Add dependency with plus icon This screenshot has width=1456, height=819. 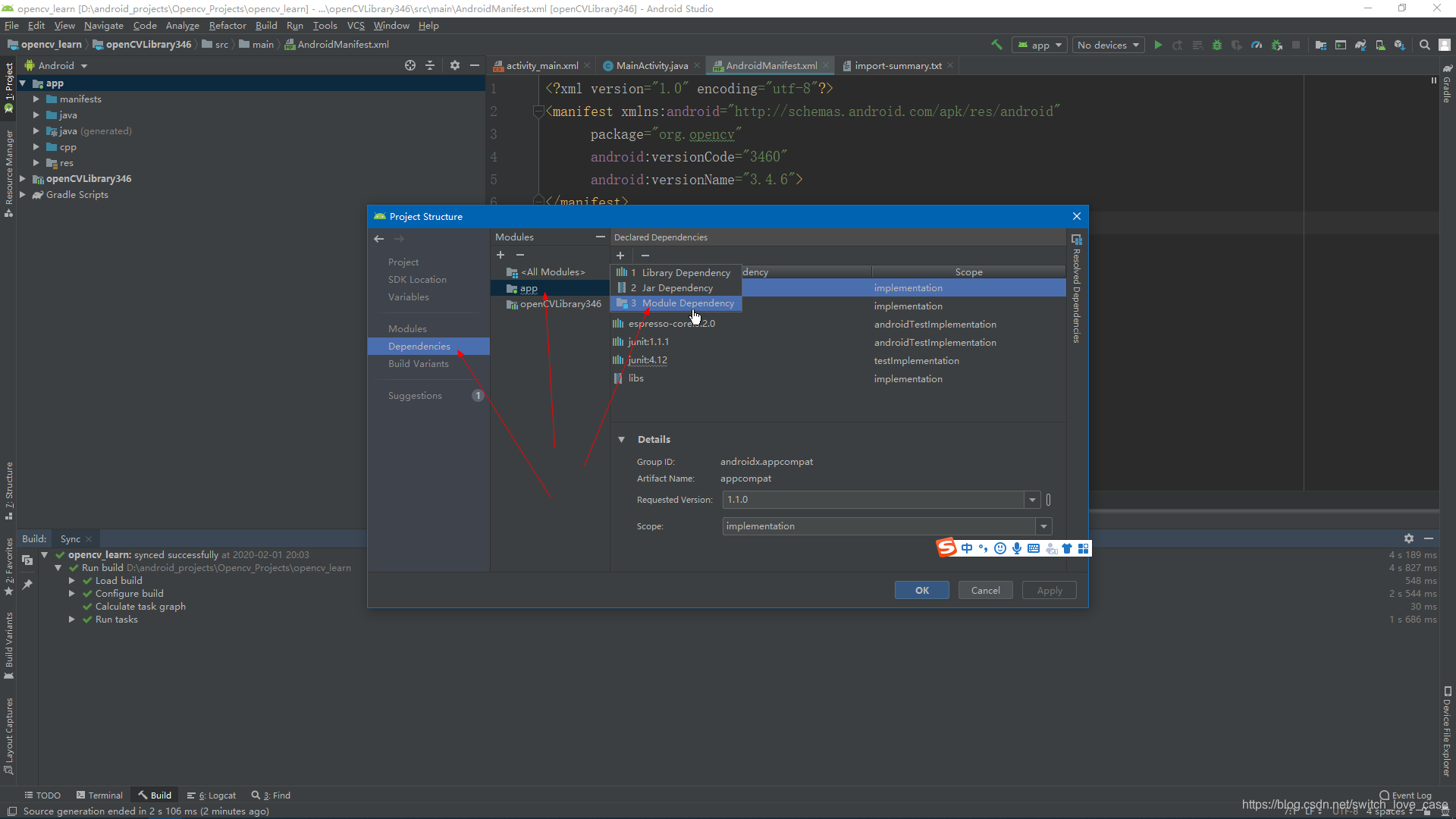coord(620,255)
